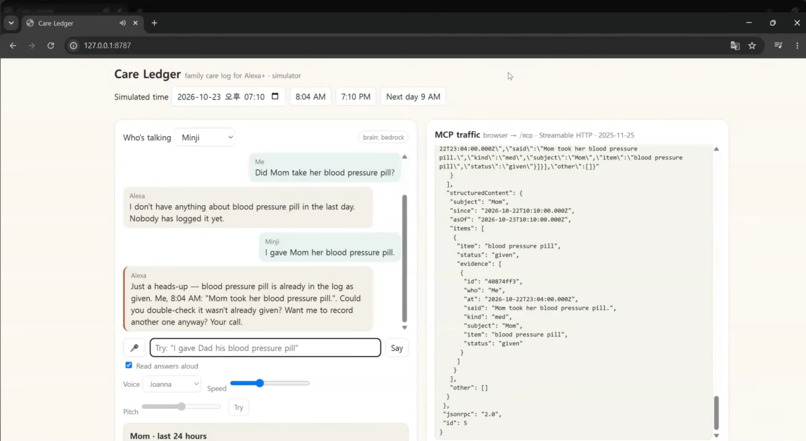
Task: Click the 'Mom · last 24 hours' heading
Action: pyautogui.click(x=168, y=436)
